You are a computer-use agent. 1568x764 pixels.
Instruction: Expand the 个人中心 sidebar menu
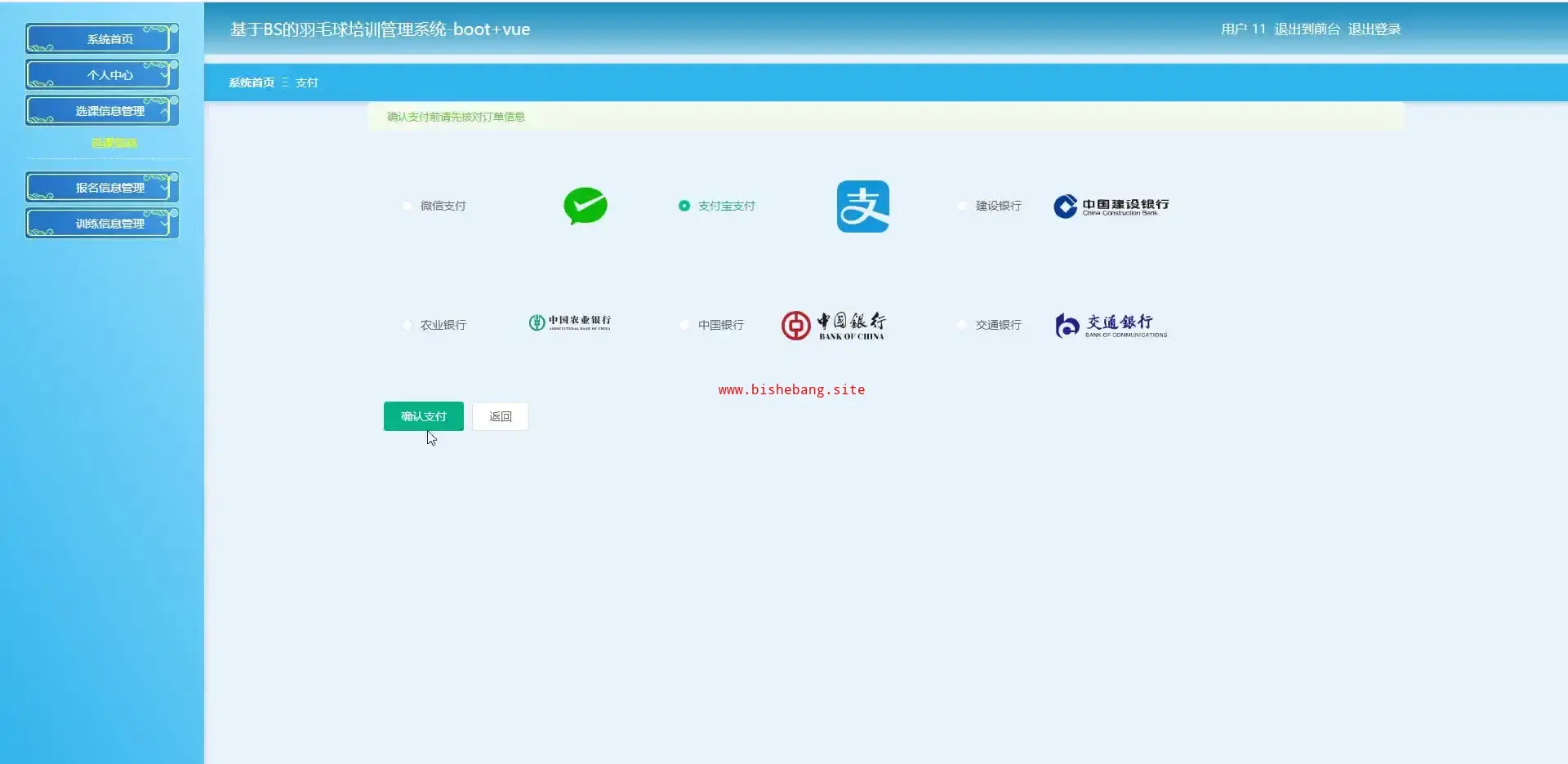point(102,75)
